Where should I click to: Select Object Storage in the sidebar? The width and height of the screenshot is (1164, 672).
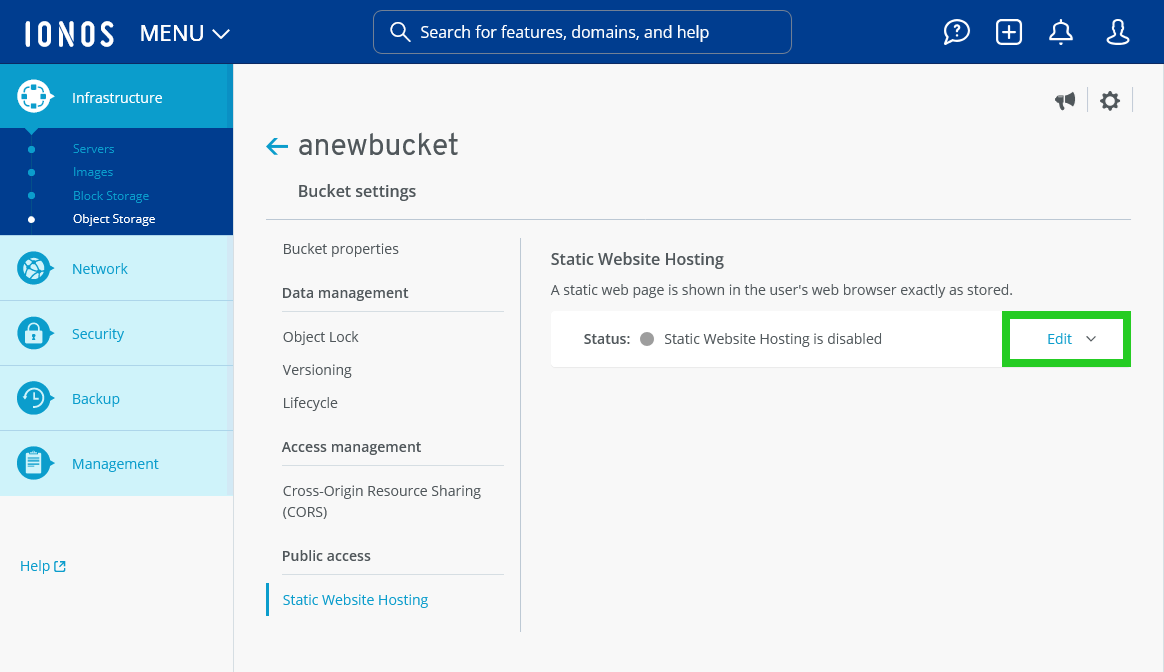[113, 218]
